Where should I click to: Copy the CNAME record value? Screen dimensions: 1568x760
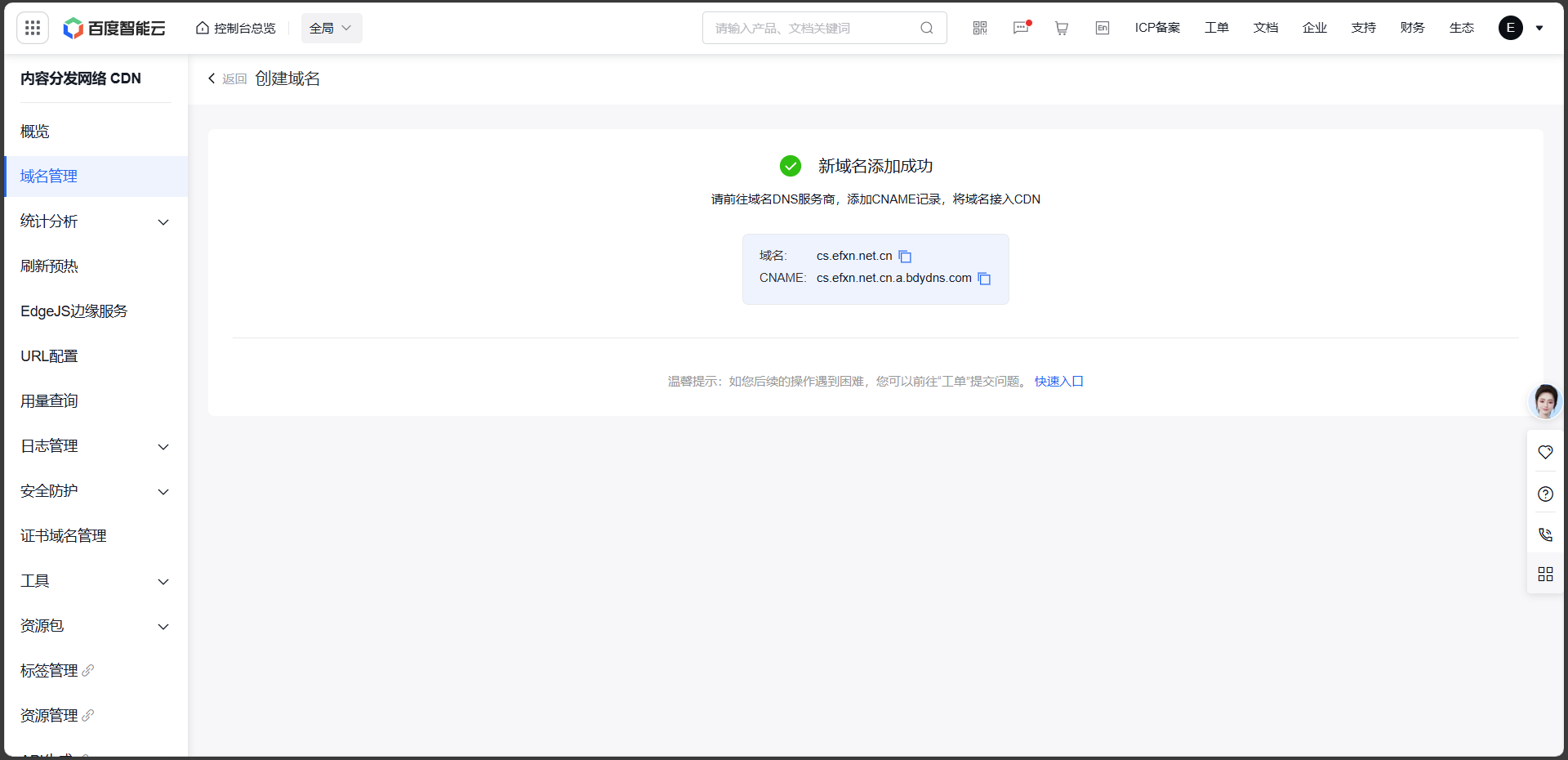point(984,279)
